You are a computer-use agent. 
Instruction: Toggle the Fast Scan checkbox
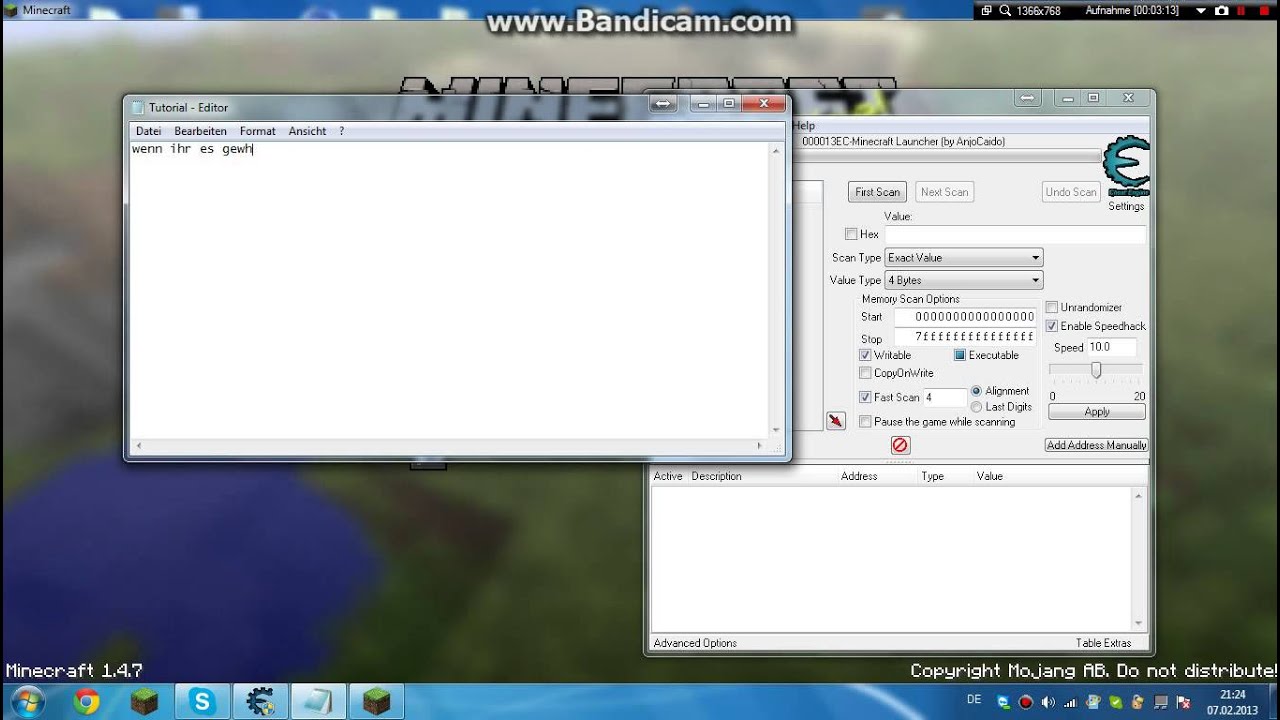click(x=865, y=397)
